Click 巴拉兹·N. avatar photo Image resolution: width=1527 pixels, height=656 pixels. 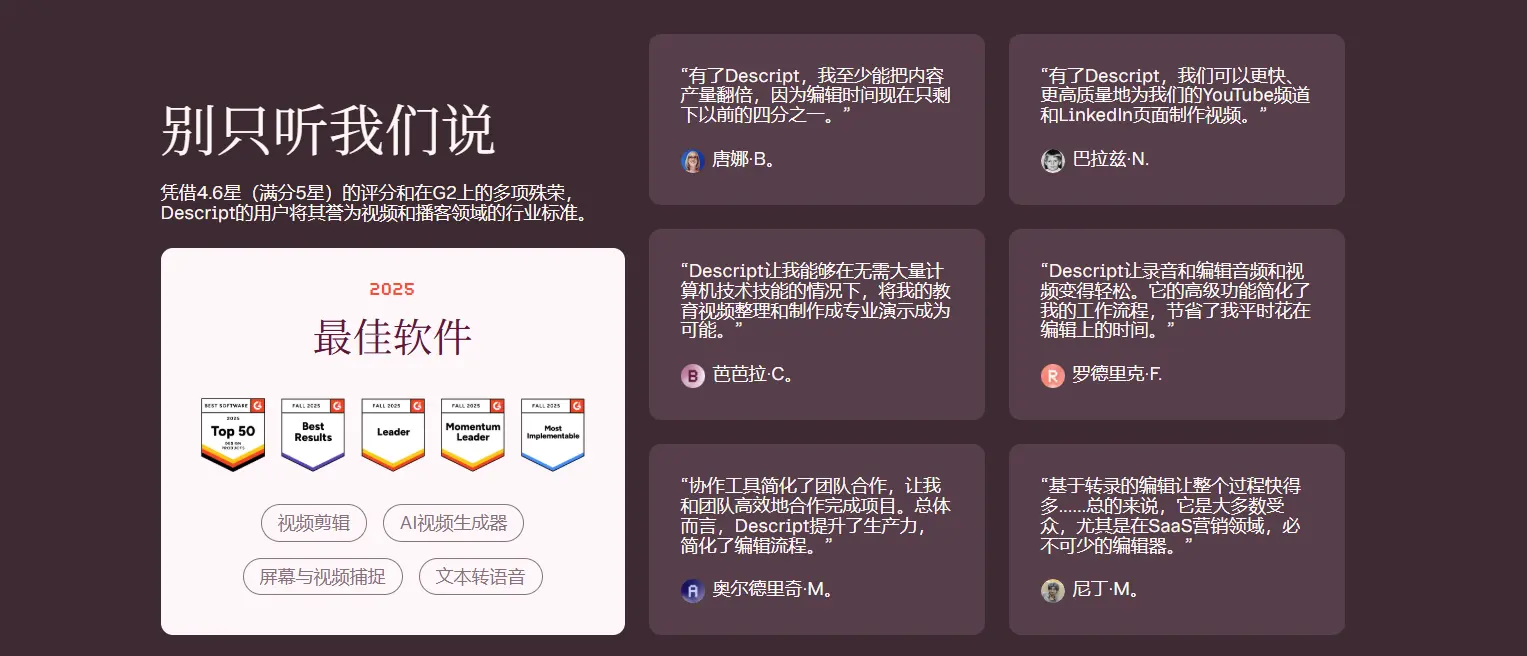pyautogui.click(x=1053, y=160)
